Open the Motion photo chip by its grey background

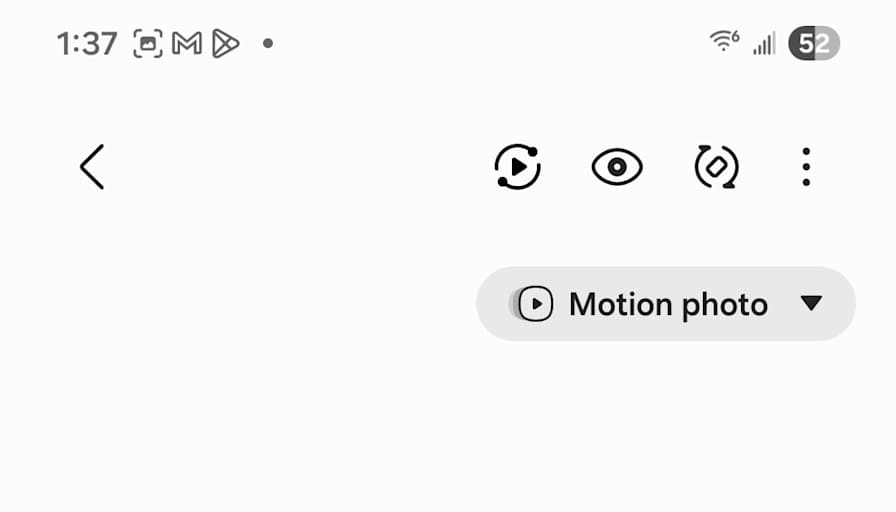(x=666, y=303)
